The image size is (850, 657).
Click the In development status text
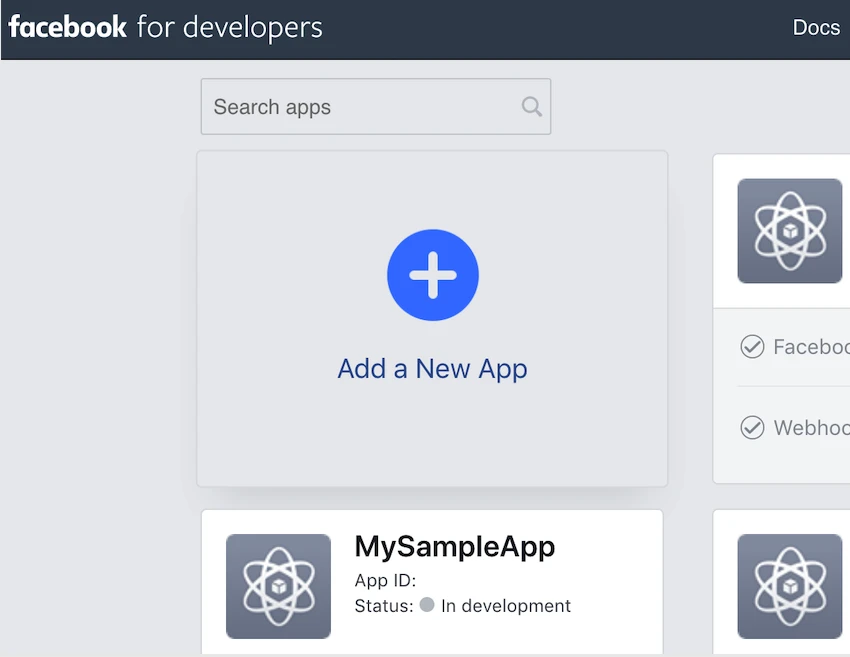506,606
